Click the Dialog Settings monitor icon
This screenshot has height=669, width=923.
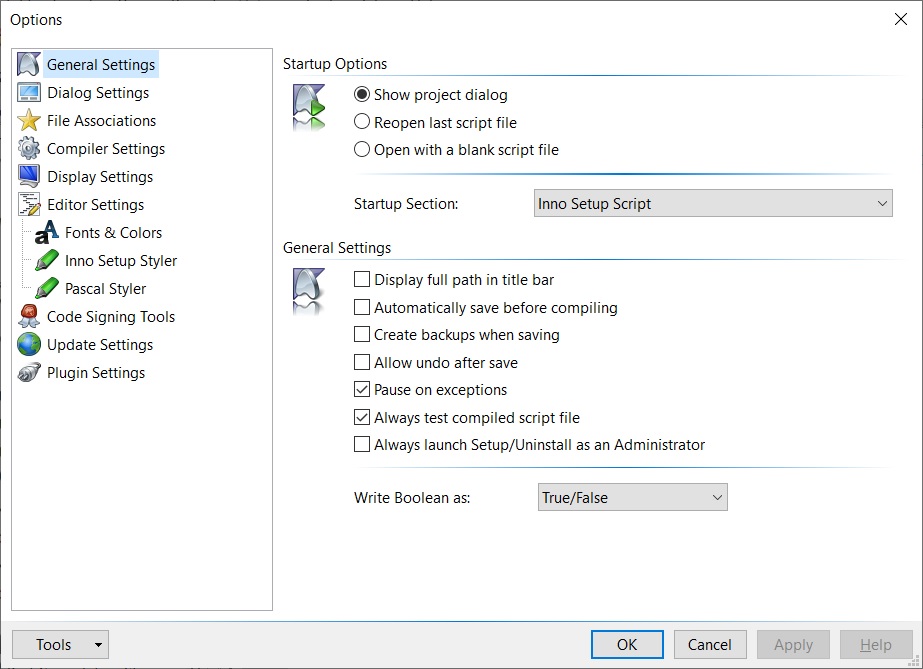tap(29, 92)
